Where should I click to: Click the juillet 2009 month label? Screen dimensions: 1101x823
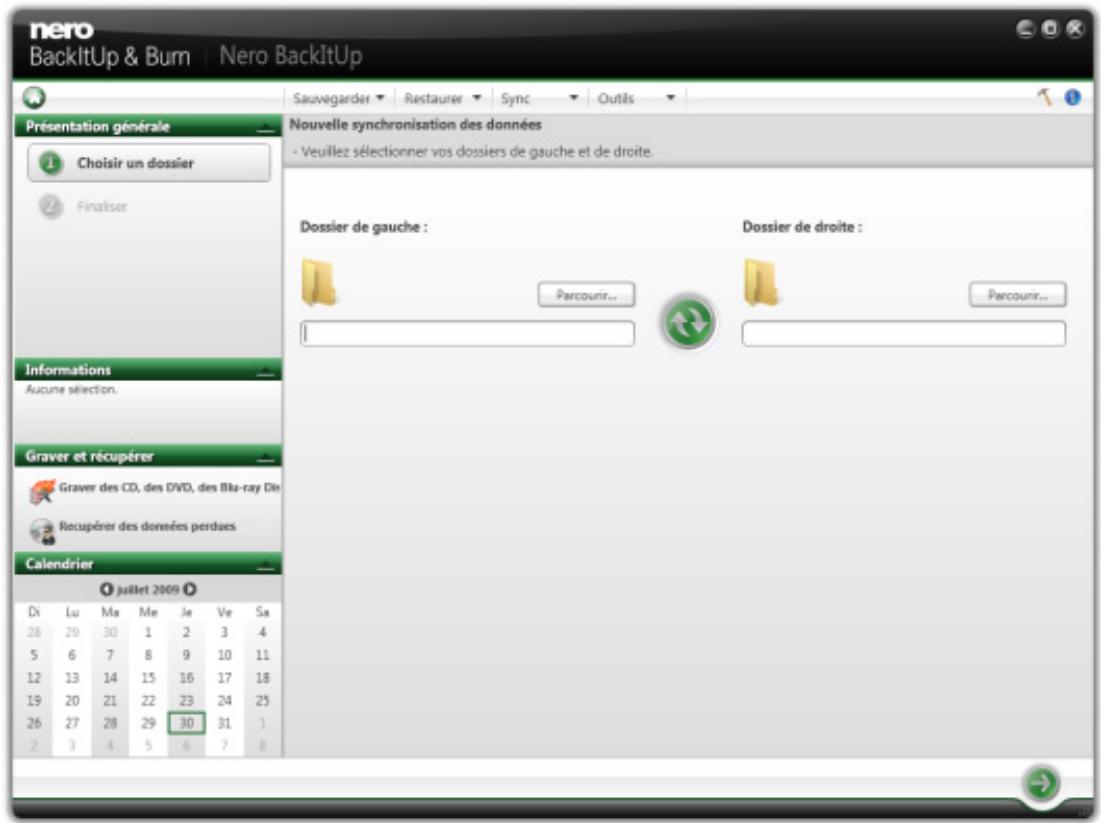(x=147, y=589)
